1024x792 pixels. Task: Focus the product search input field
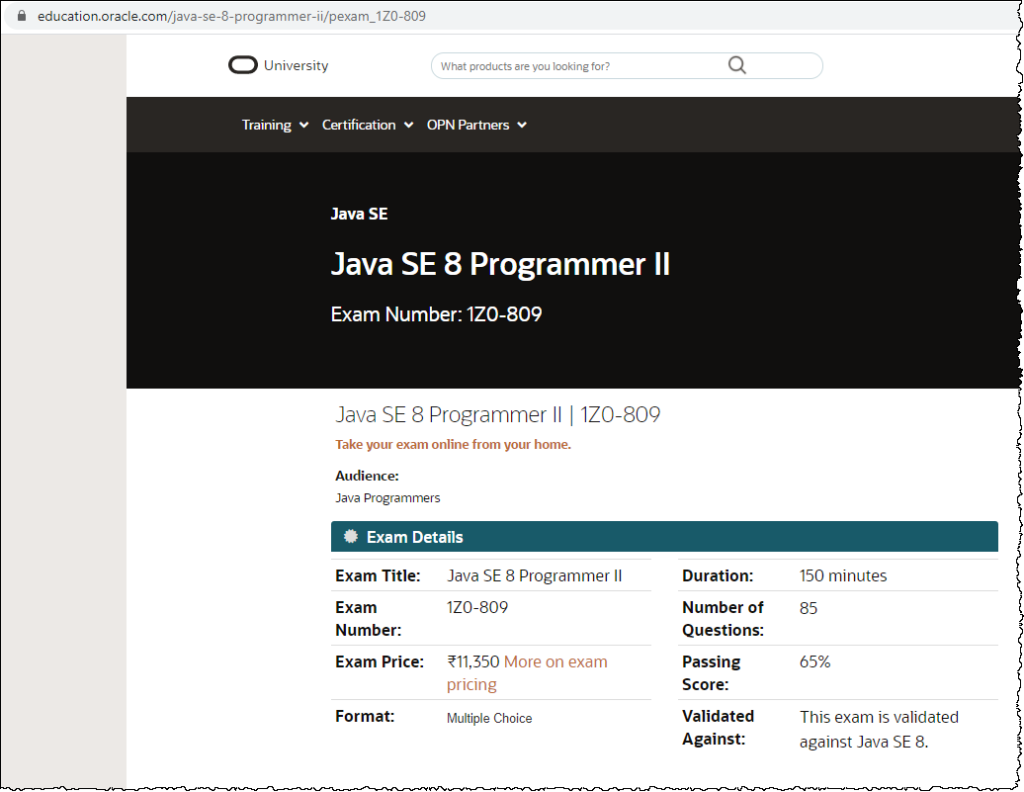[x=626, y=66]
